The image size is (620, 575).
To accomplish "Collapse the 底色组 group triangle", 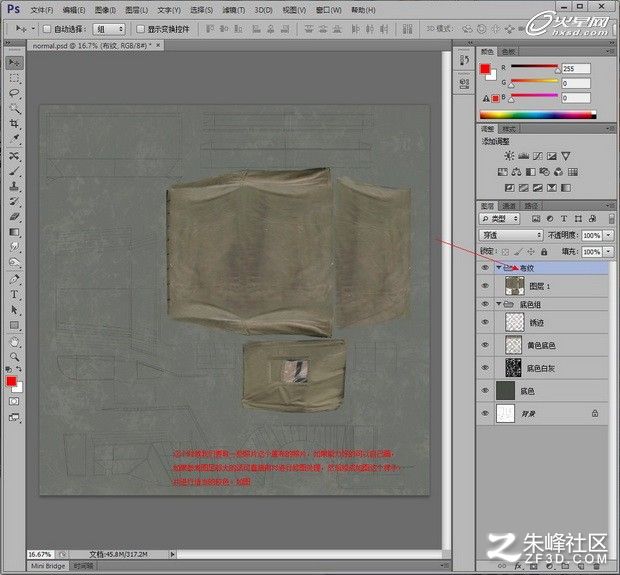I will click(499, 304).
